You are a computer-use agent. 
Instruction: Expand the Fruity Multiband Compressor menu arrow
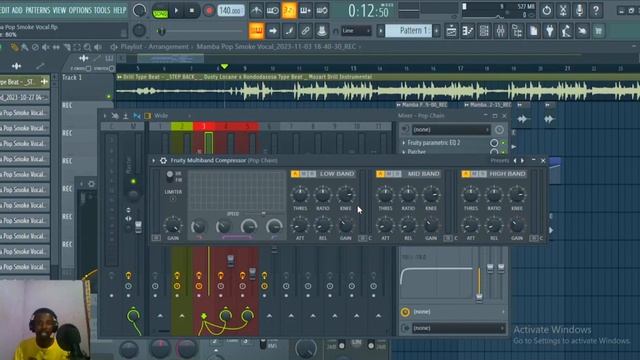154,160
